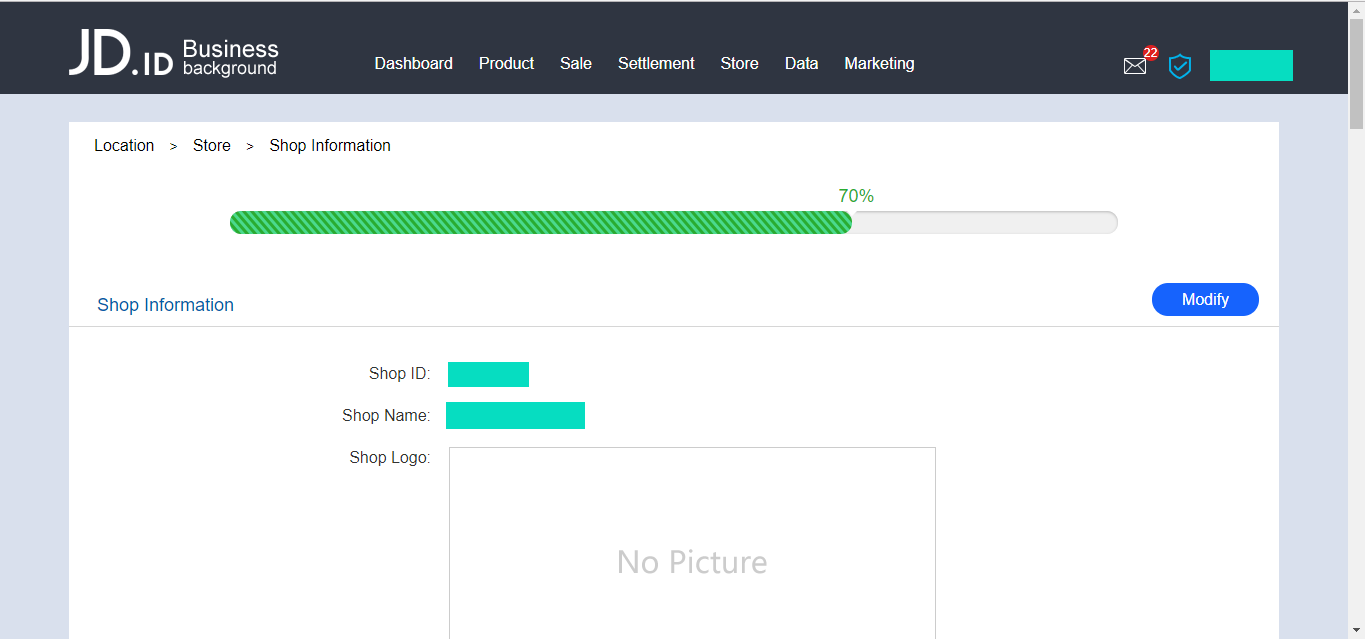The image size is (1365, 639).
Task: Open the Store breadcrumb link
Action: point(211,145)
